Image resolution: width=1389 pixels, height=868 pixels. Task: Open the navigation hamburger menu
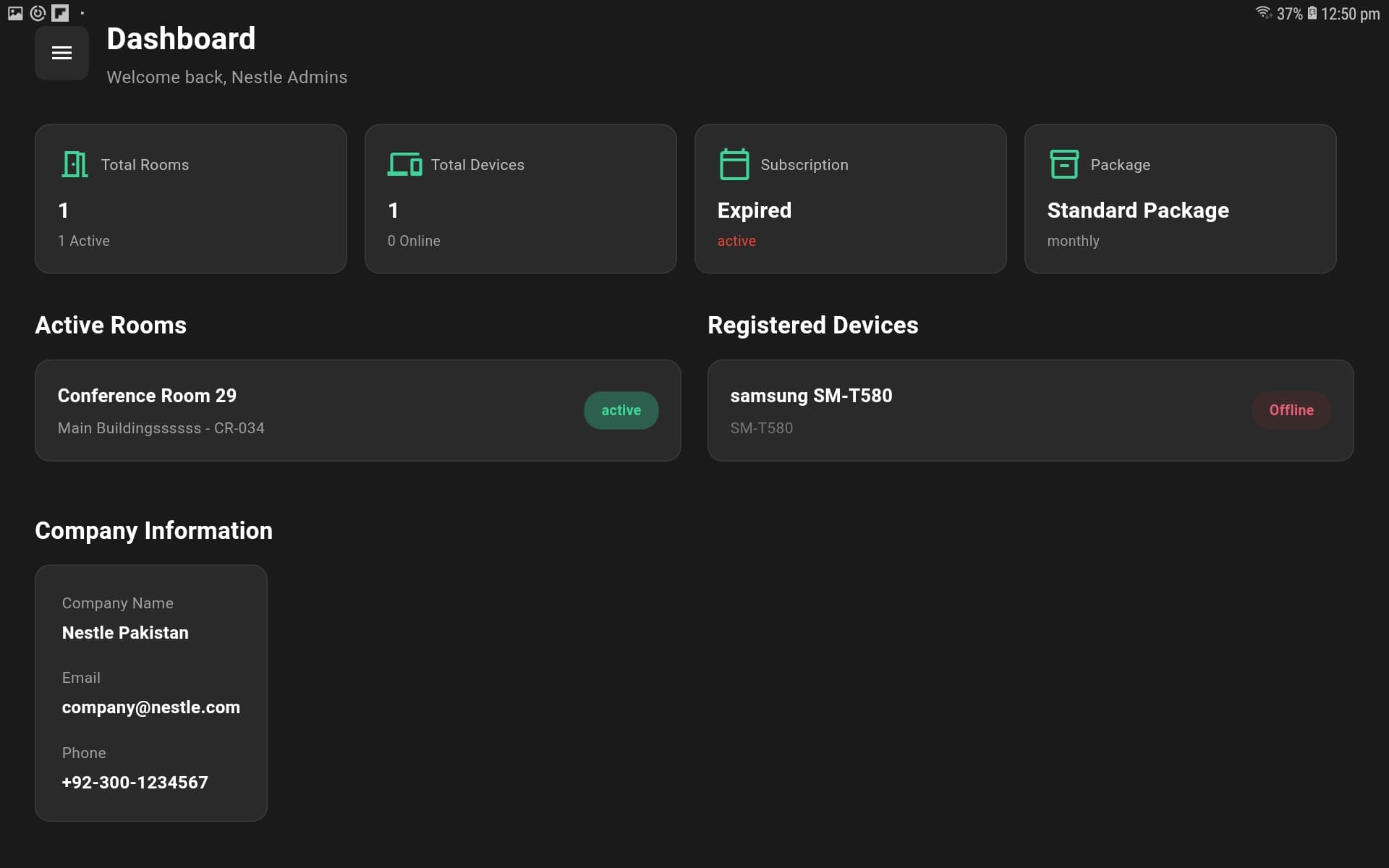(61, 53)
